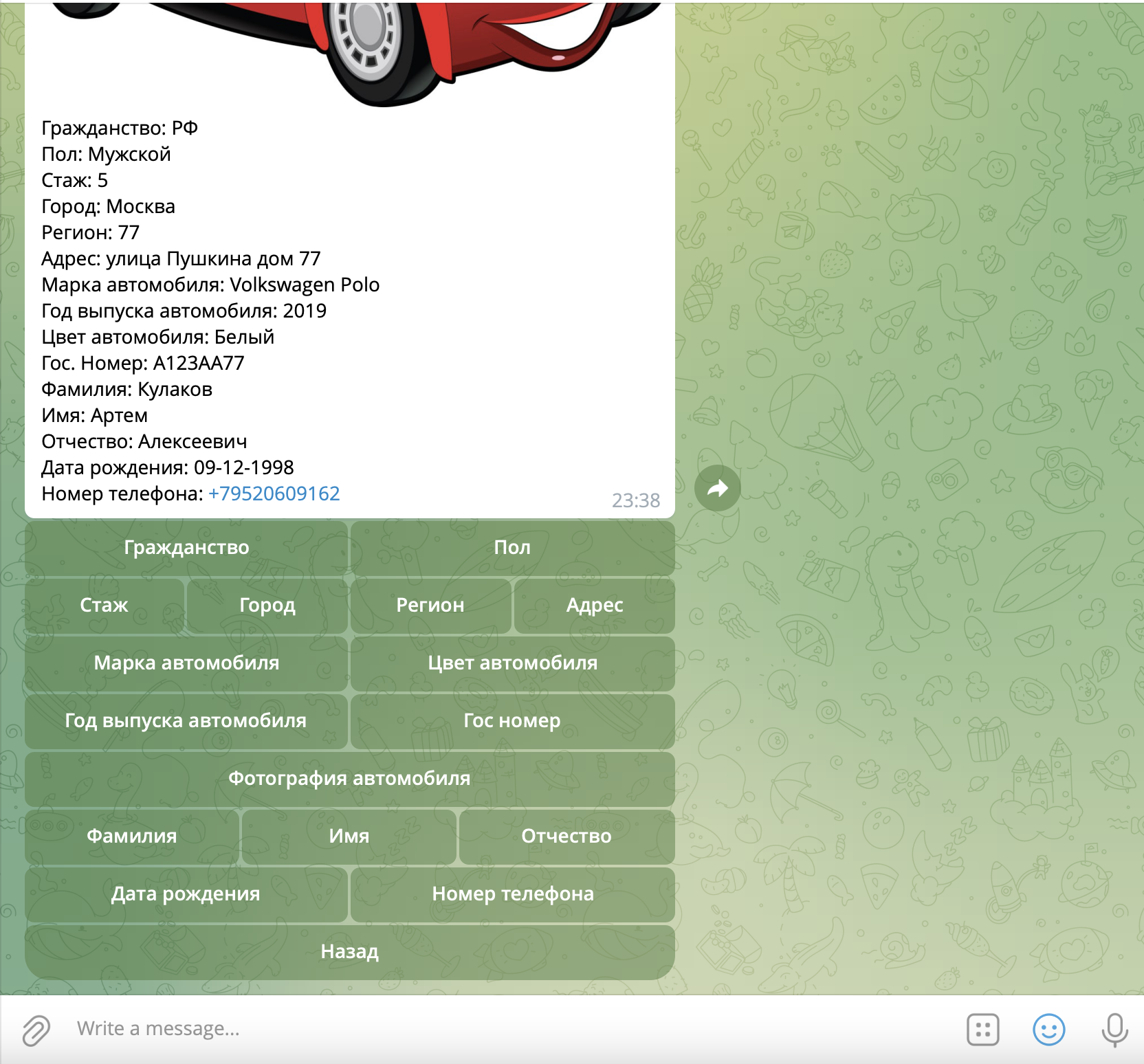1144x1064 pixels.
Task: Click the Адрес button
Action: pyautogui.click(x=594, y=606)
